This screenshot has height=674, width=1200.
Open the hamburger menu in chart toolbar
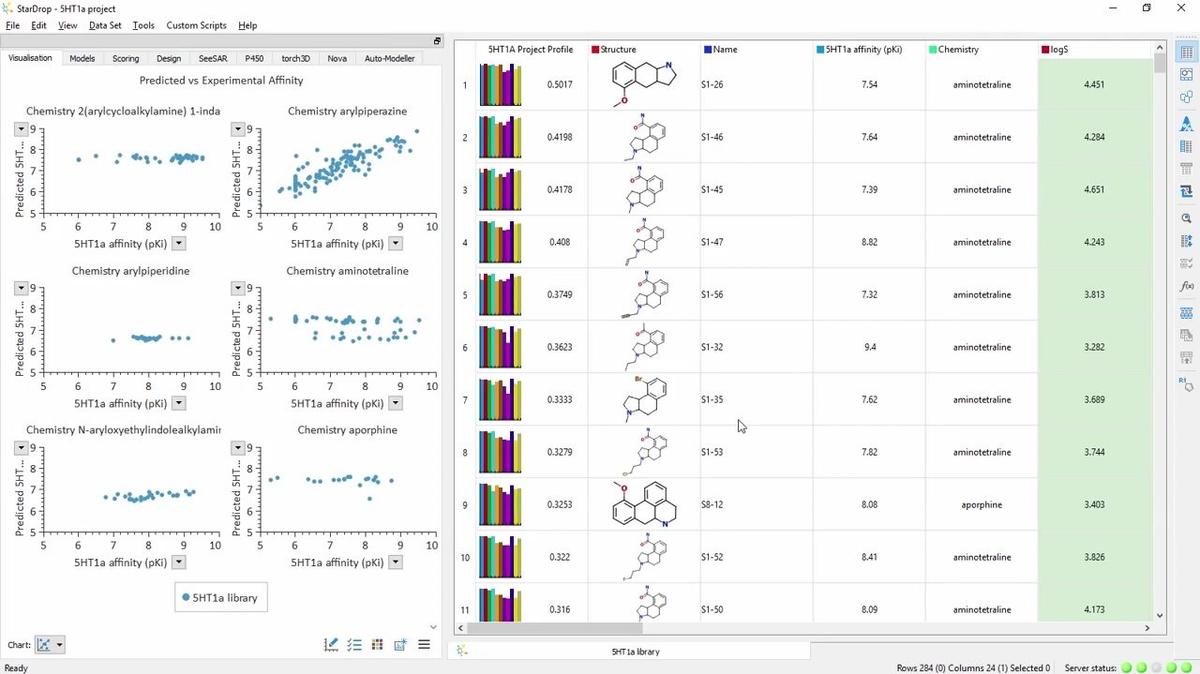point(424,645)
